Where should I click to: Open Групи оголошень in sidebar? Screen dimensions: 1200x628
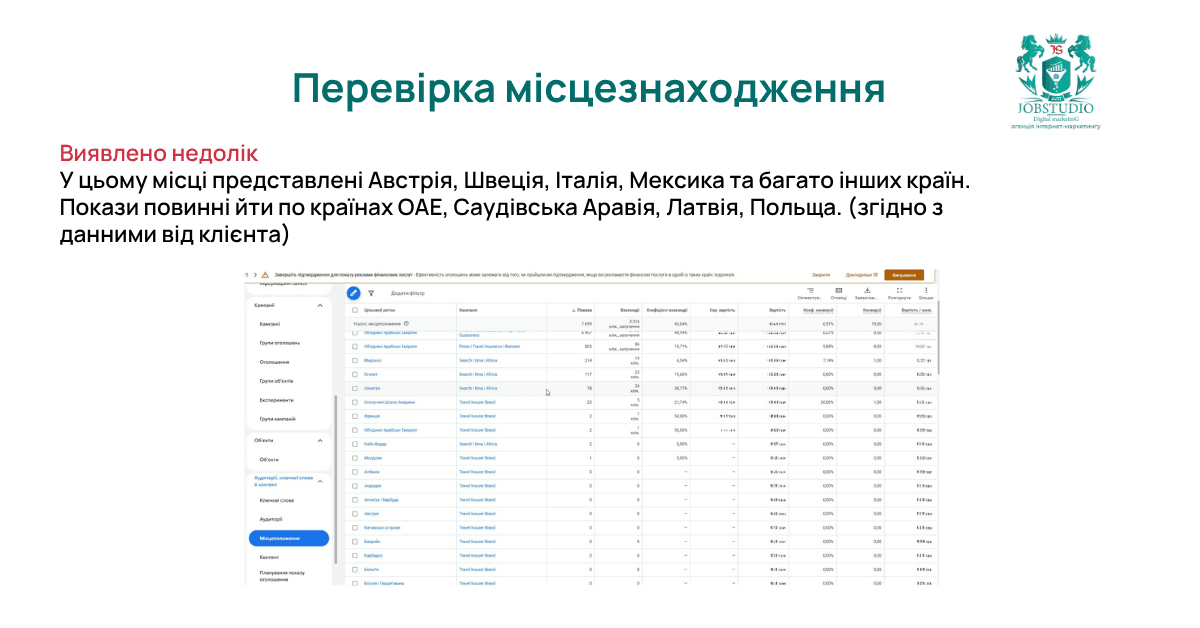pos(278,343)
